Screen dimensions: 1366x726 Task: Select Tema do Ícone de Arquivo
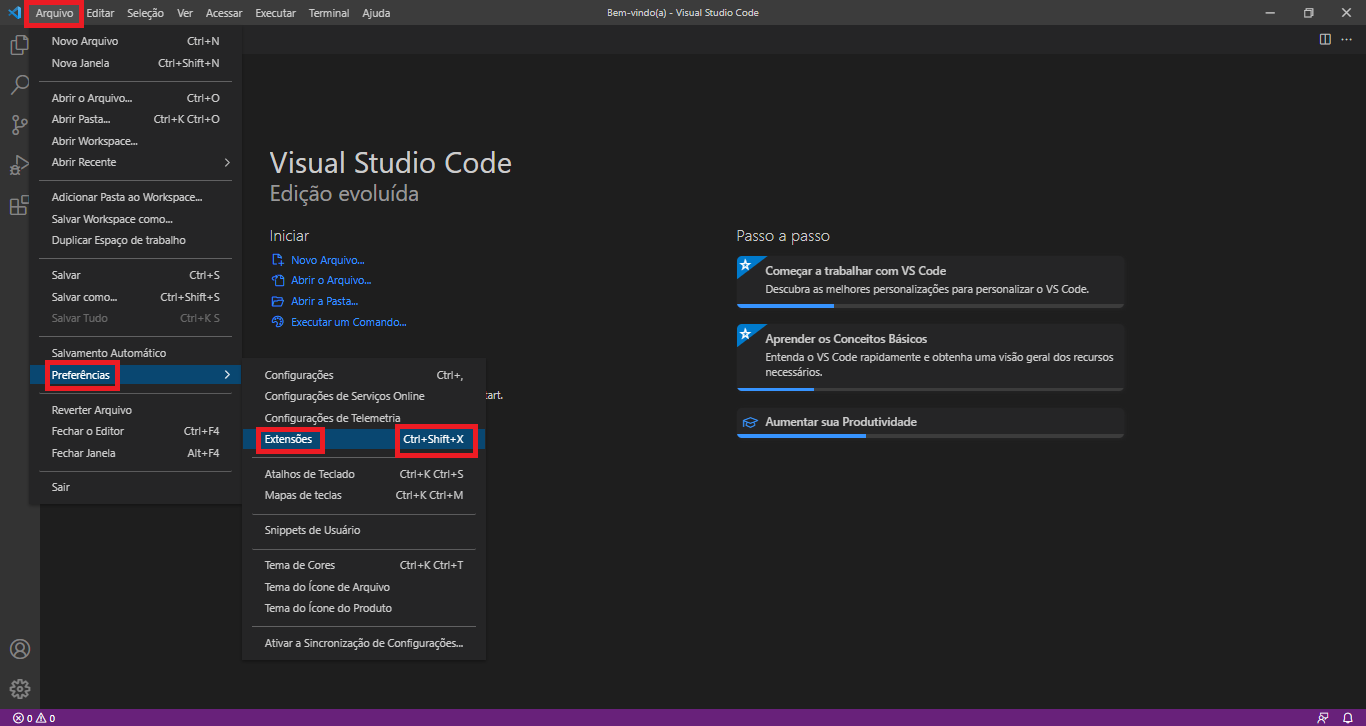(x=364, y=587)
